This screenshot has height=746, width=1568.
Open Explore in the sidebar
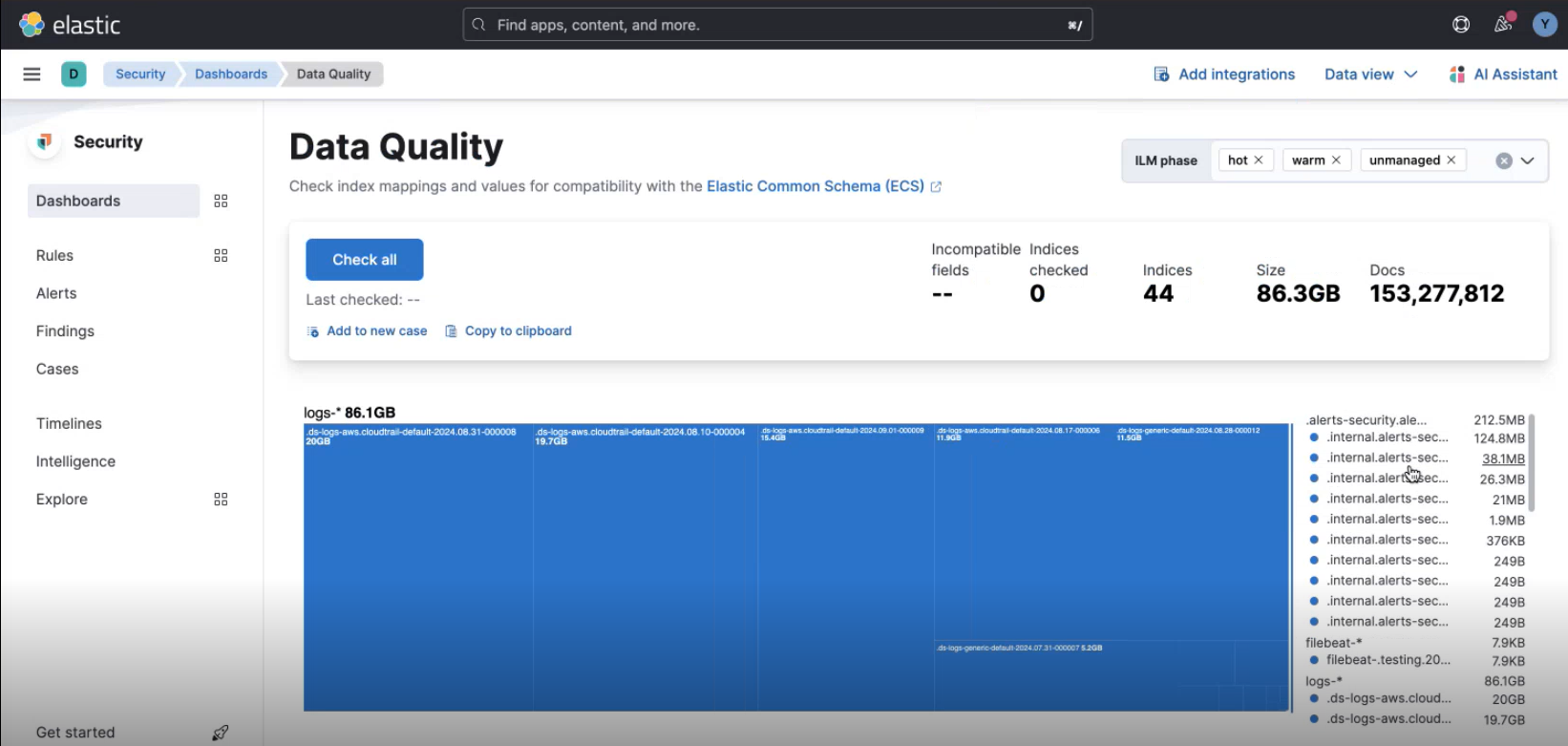click(x=62, y=499)
